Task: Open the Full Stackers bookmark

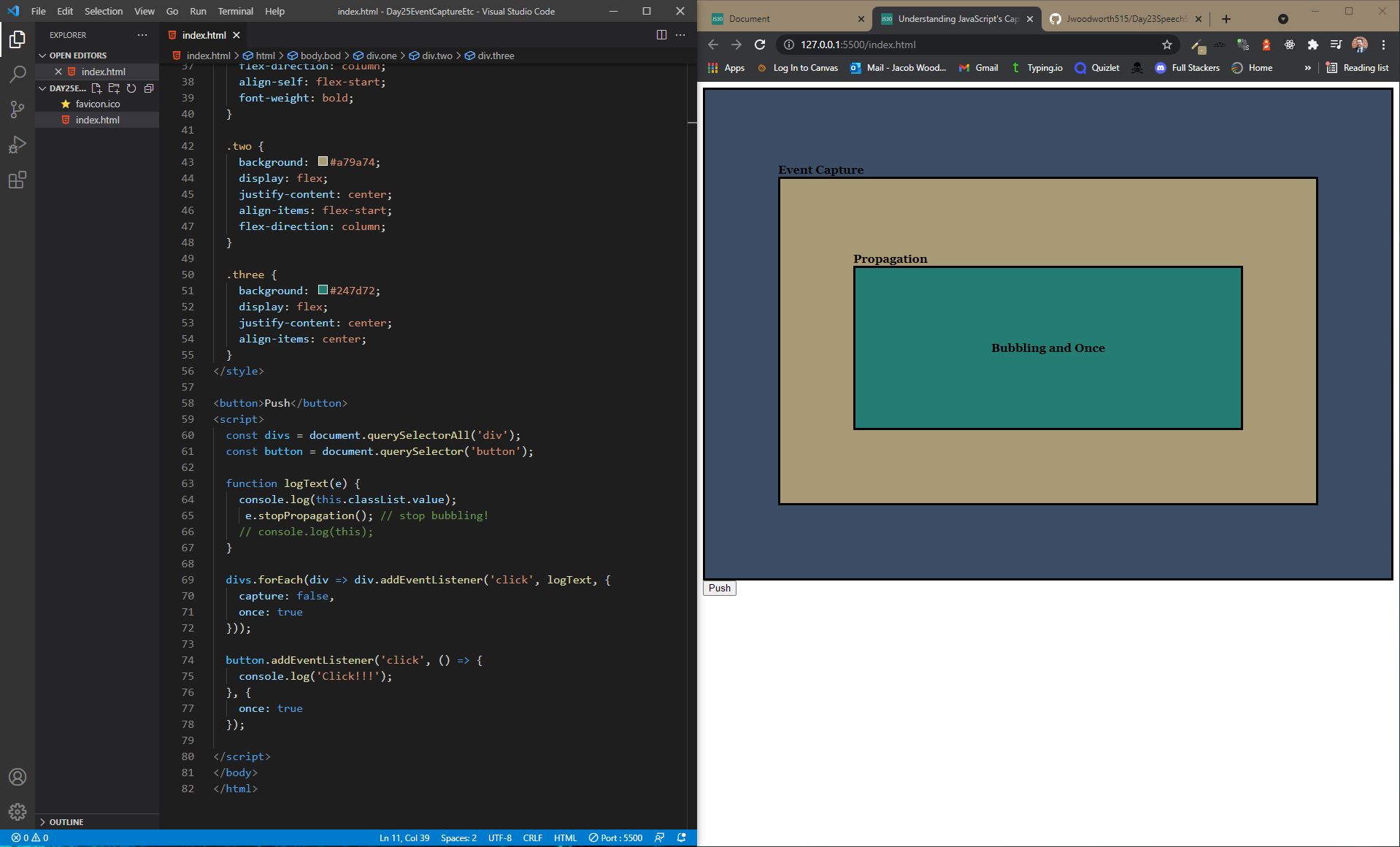Action: click(x=1188, y=68)
